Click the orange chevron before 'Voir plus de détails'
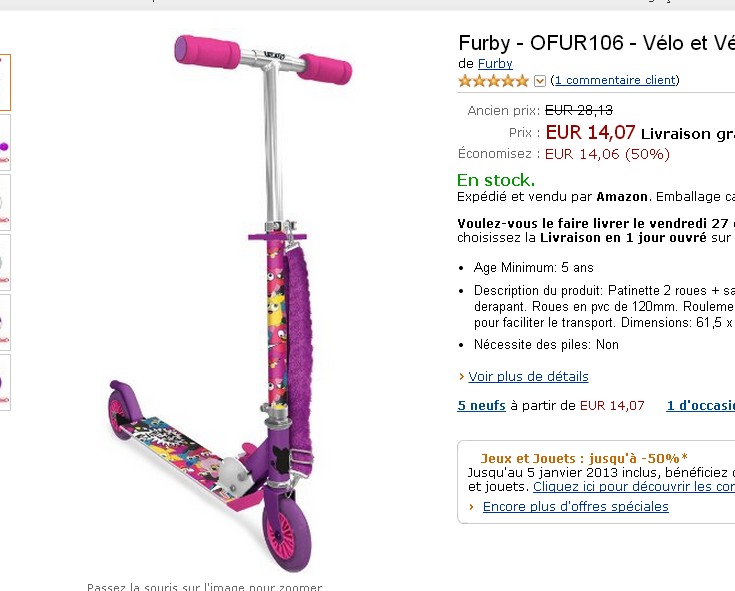The image size is (735, 591). click(x=462, y=376)
